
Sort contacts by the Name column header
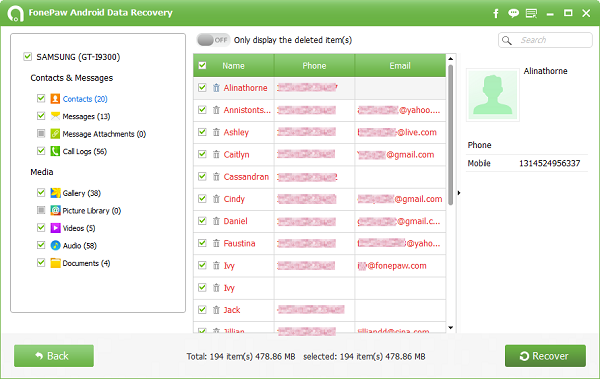click(x=233, y=65)
